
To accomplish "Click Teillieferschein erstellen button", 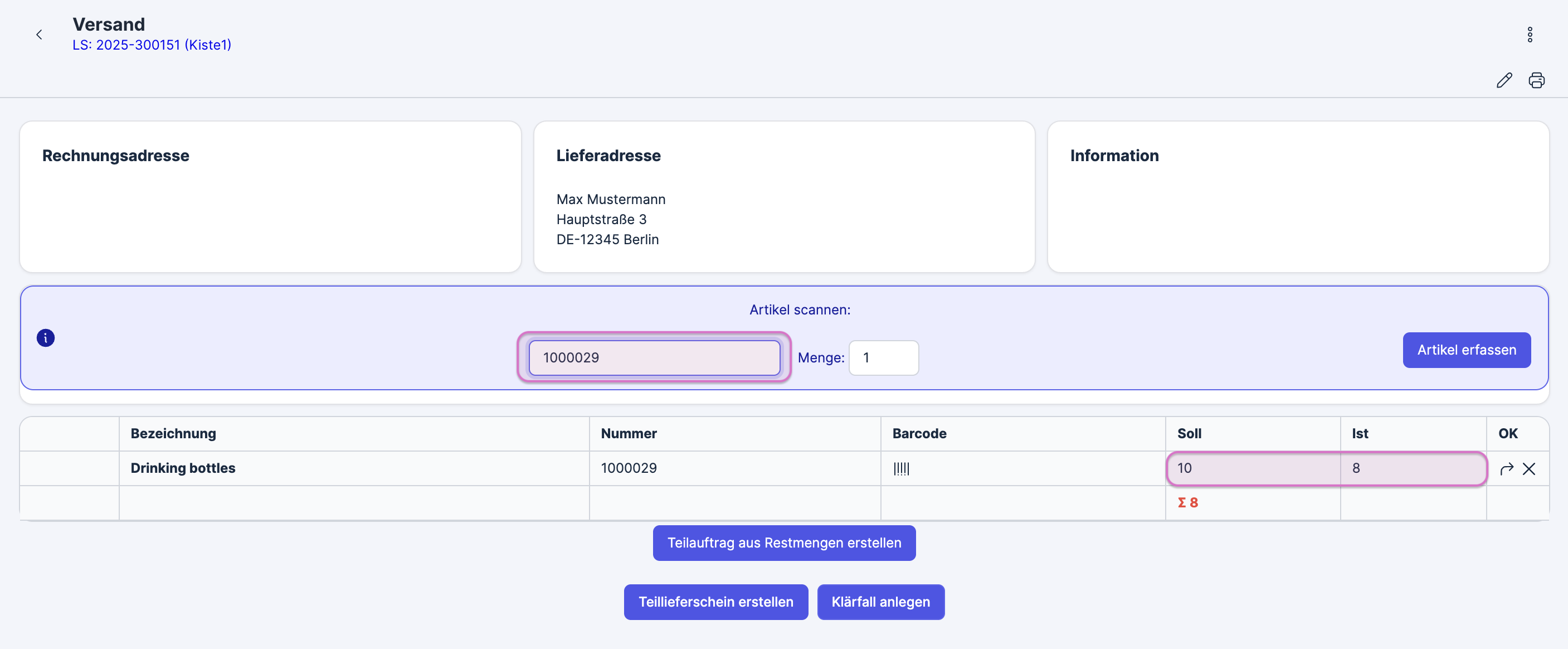I will pyautogui.click(x=715, y=602).
